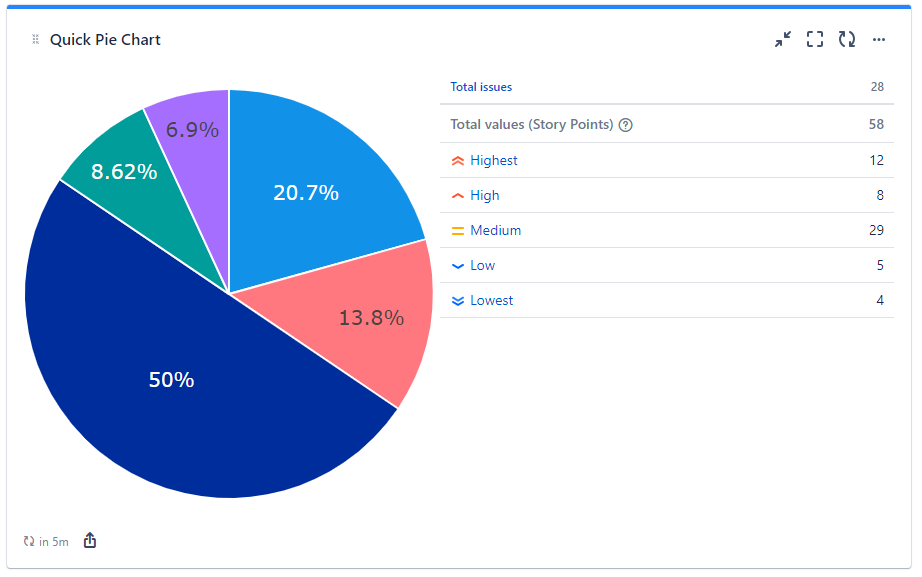The image size is (922, 577).
Task: Open the Medium priority link
Action: point(495,230)
